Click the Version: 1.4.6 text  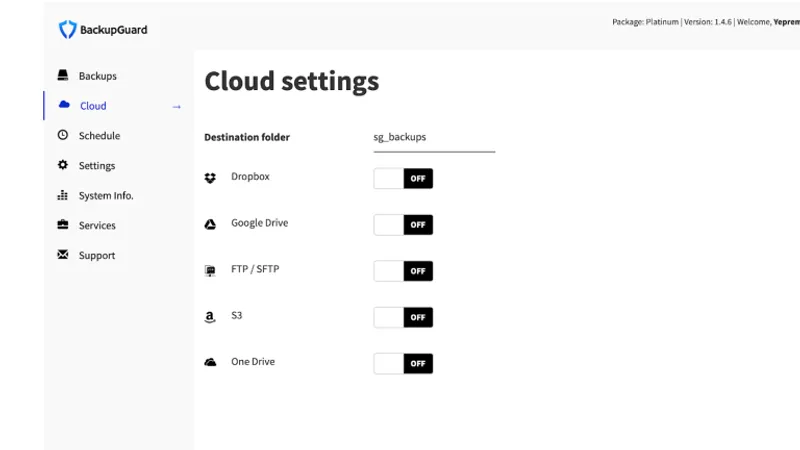[x=708, y=22]
